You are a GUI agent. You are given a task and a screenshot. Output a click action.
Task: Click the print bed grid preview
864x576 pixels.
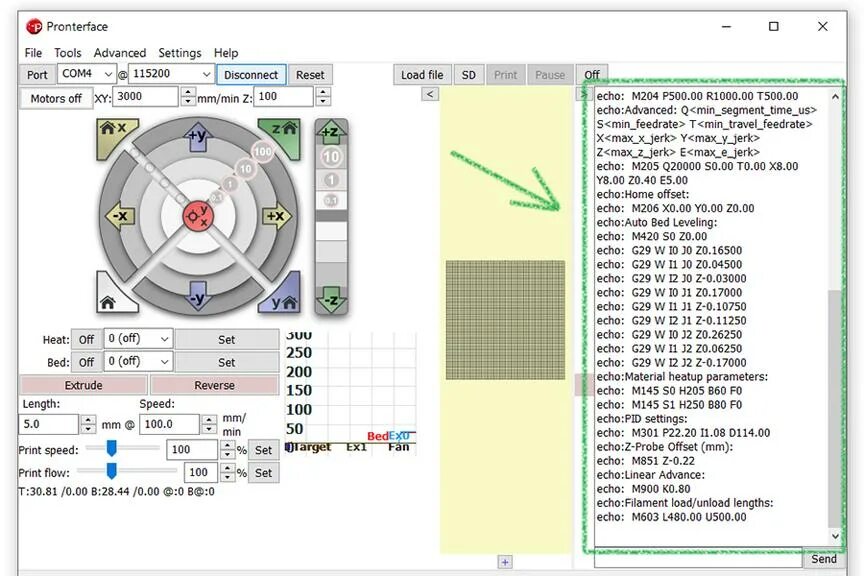505,320
